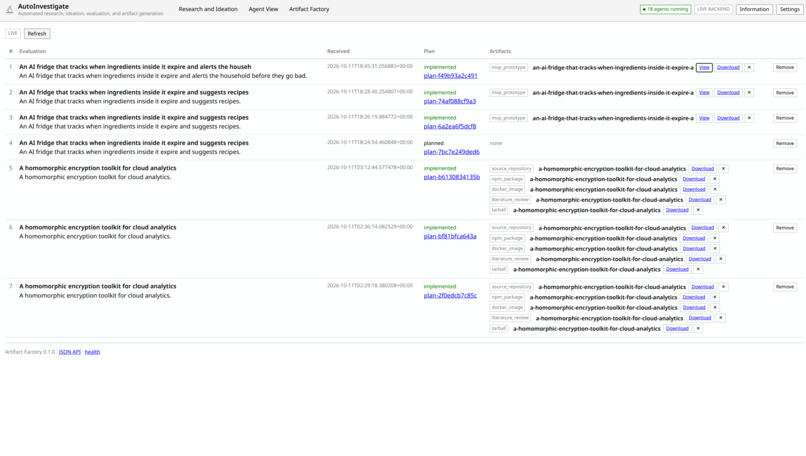Open plan-2f0edcb7c85c link

tap(450, 296)
